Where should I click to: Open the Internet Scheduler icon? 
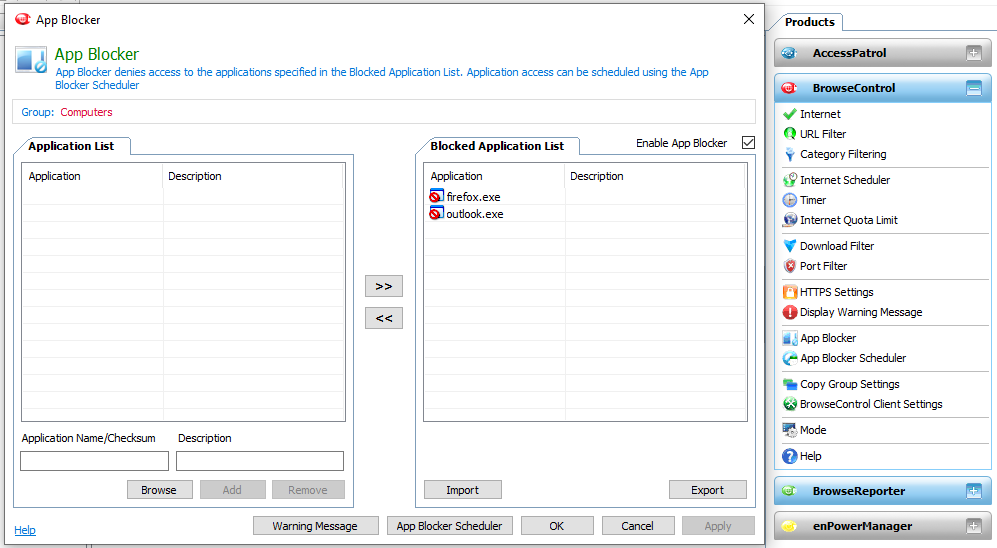pos(789,180)
